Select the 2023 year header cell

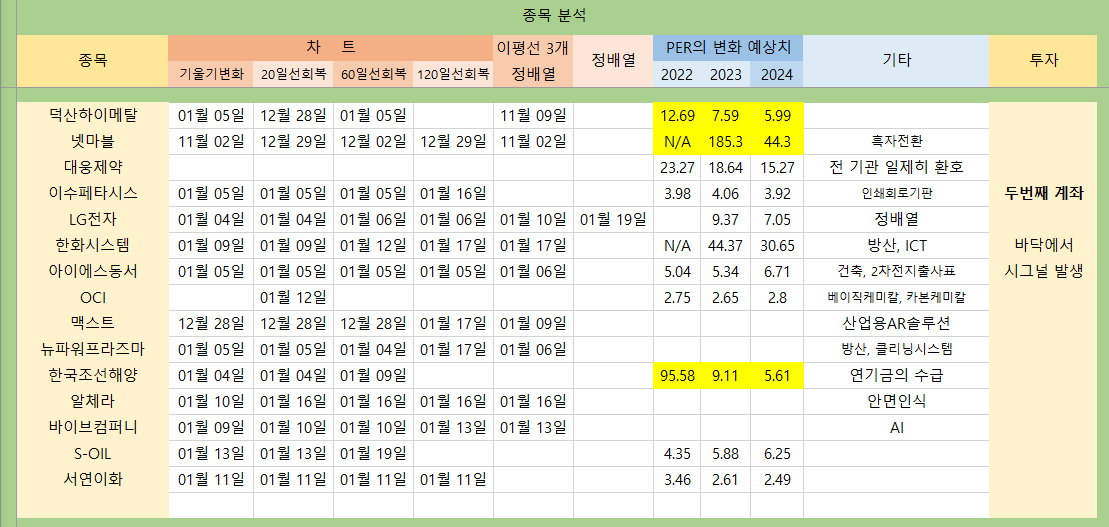pos(725,74)
